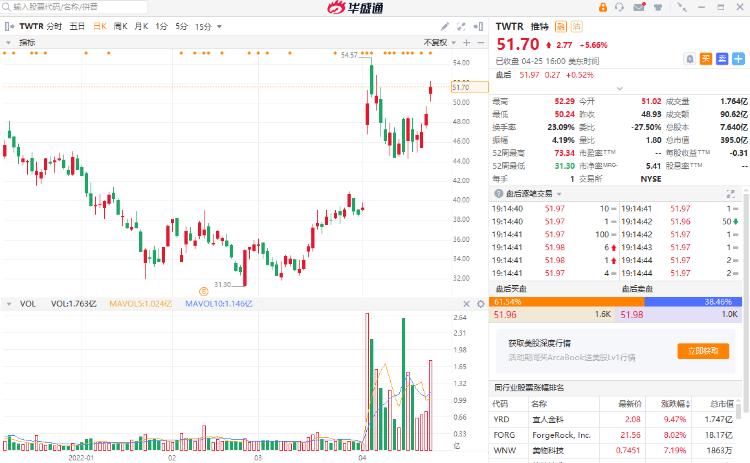
Task: Open customer service headset icon
Action: pyautogui.click(x=619, y=7)
